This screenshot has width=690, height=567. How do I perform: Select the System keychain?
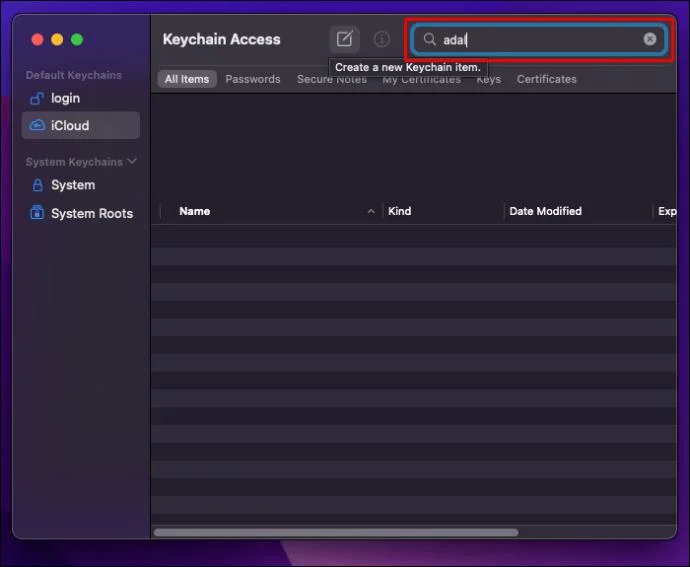(81, 185)
